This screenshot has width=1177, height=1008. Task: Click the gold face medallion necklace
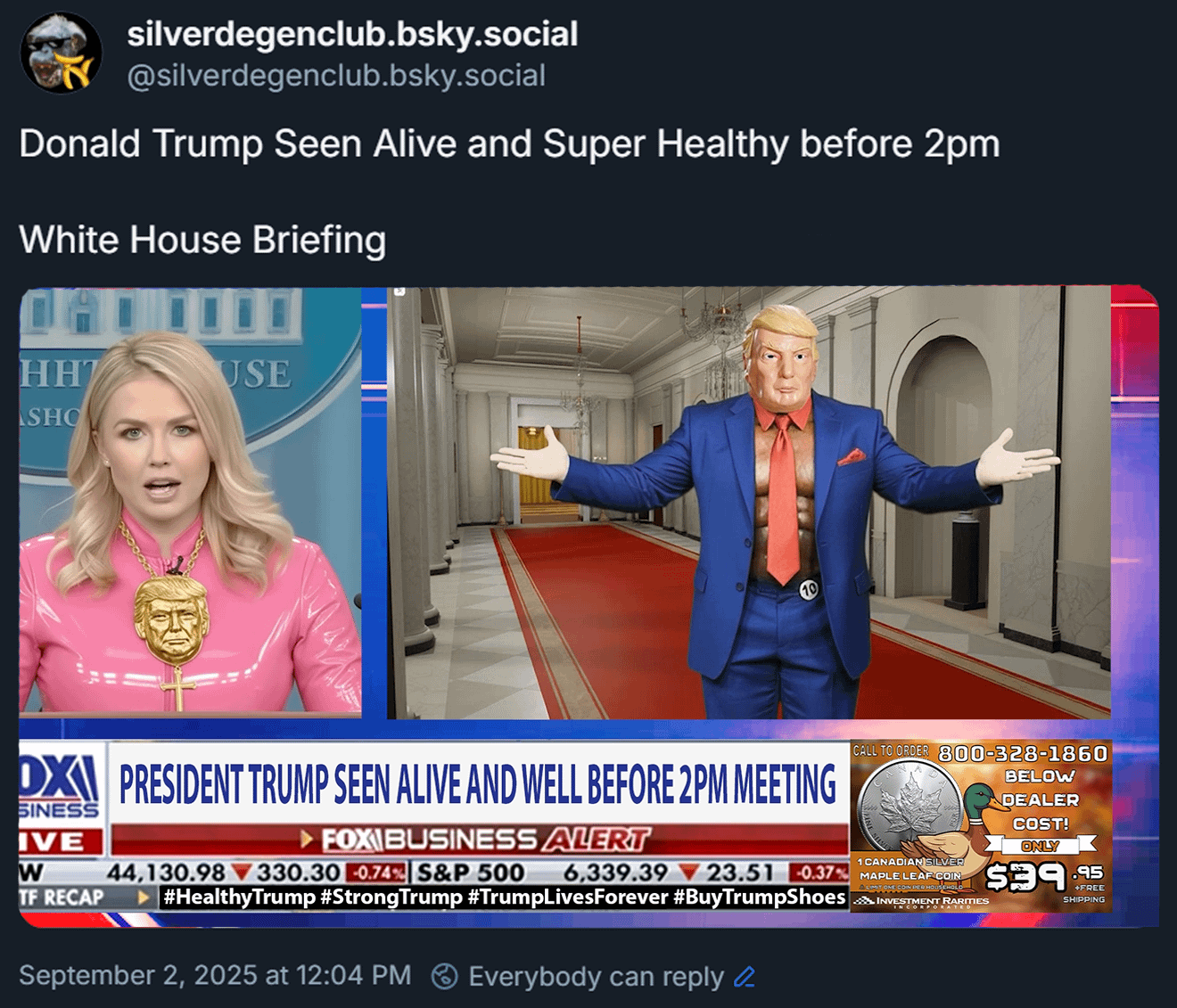click(x=172, y=619)
